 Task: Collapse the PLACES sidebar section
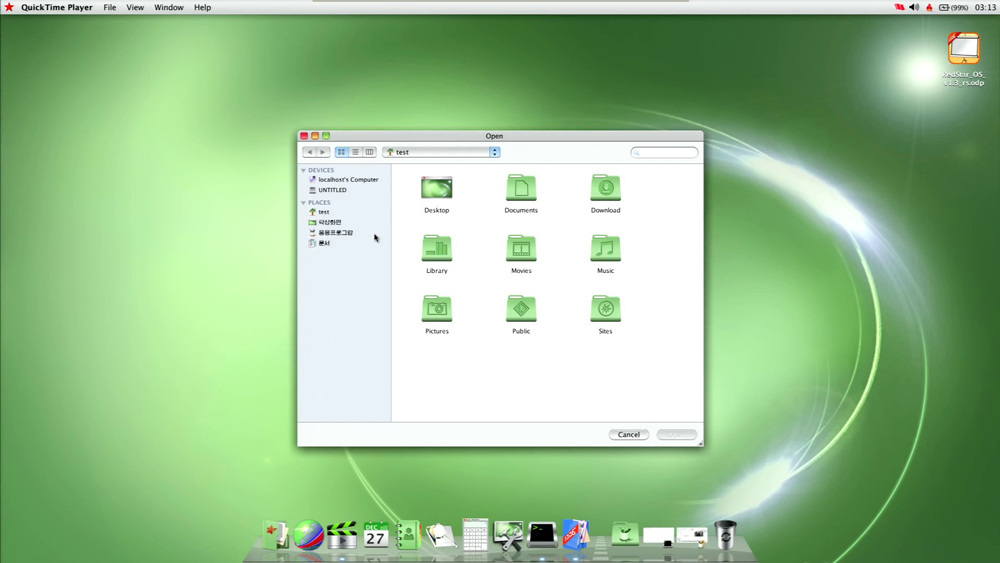(x=304, y=203)
